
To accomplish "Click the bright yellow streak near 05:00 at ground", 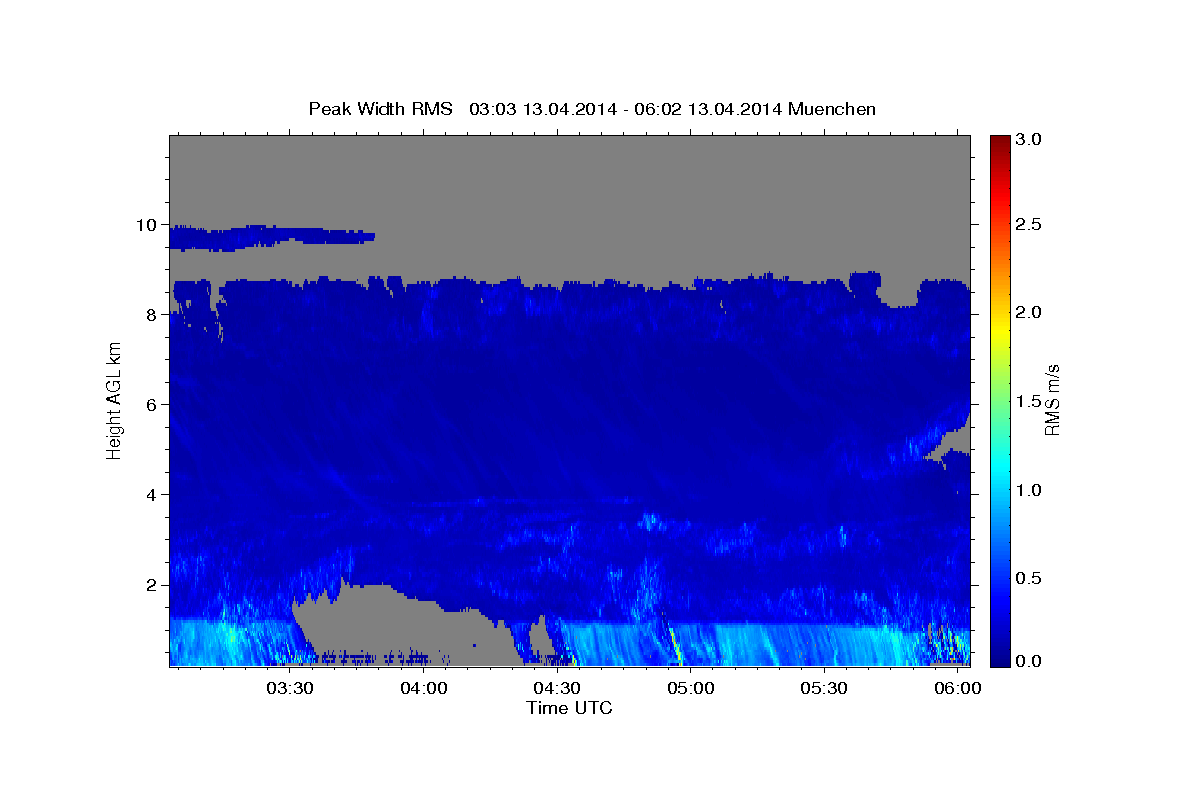I will point(676,645).
